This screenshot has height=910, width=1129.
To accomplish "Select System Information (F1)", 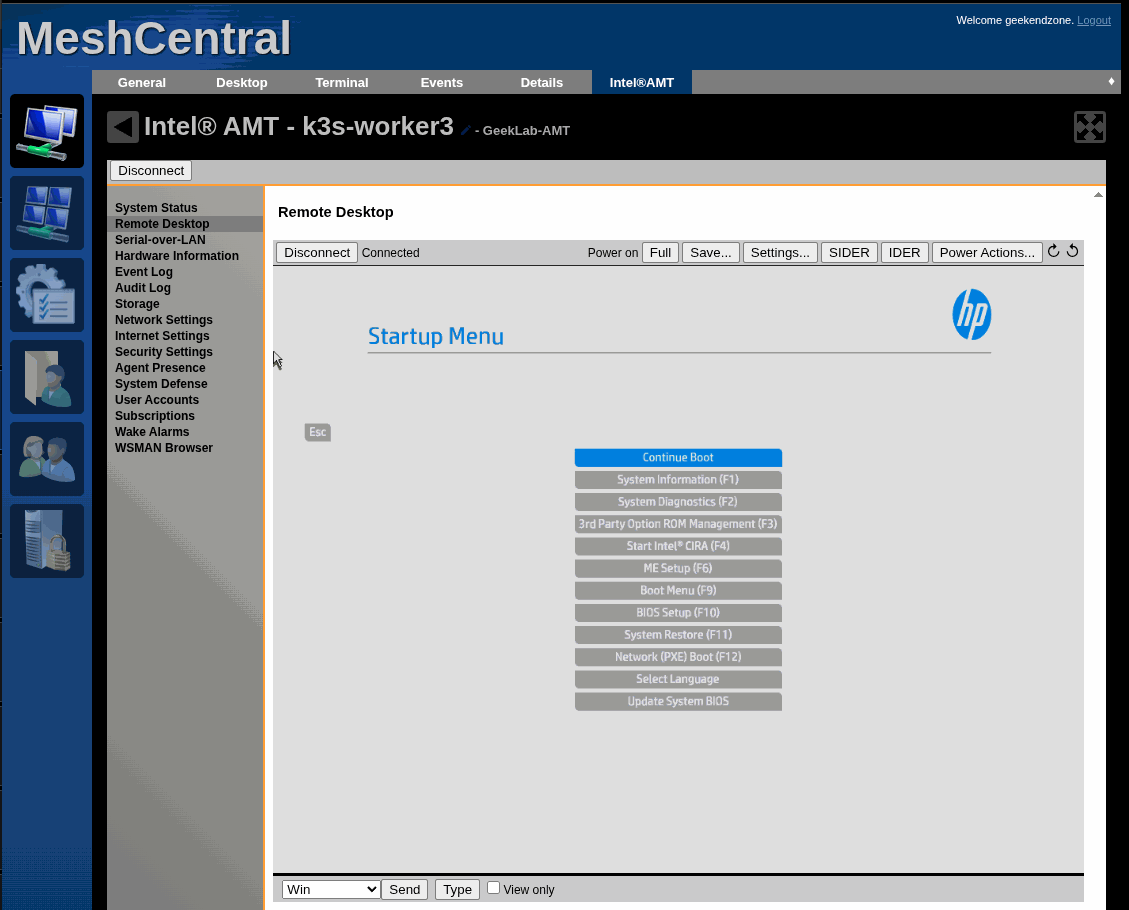I will tap(678, 479).
